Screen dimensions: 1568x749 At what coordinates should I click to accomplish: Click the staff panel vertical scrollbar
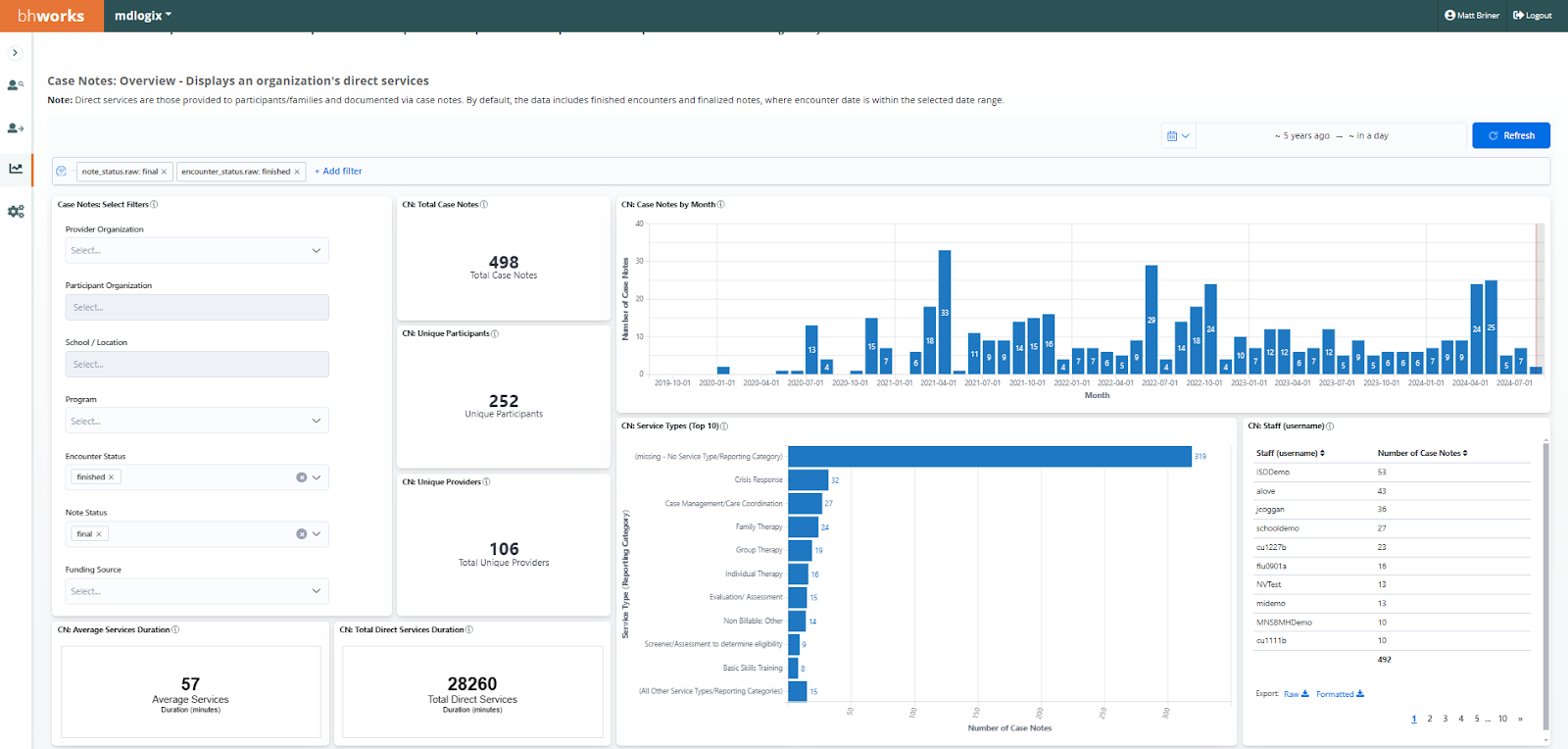tap(1546, 586)
